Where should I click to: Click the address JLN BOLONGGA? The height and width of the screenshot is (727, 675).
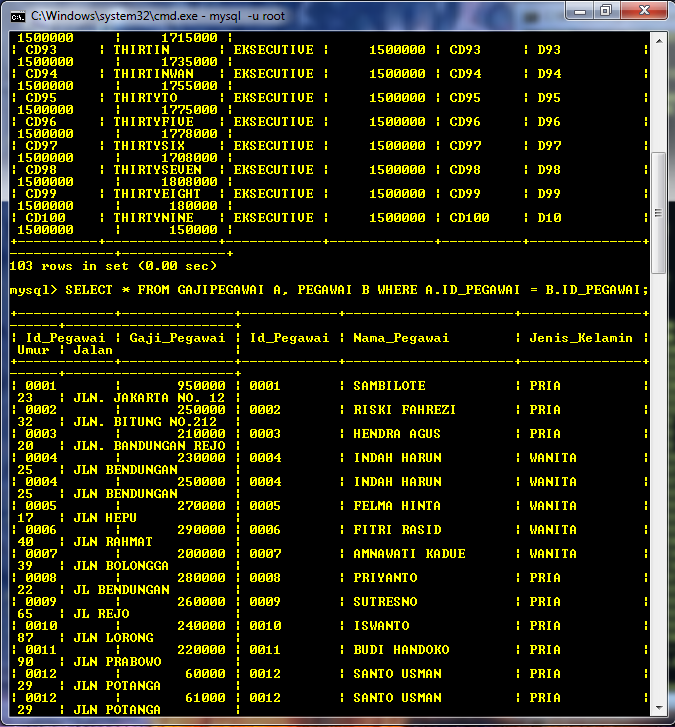(121, 566)
